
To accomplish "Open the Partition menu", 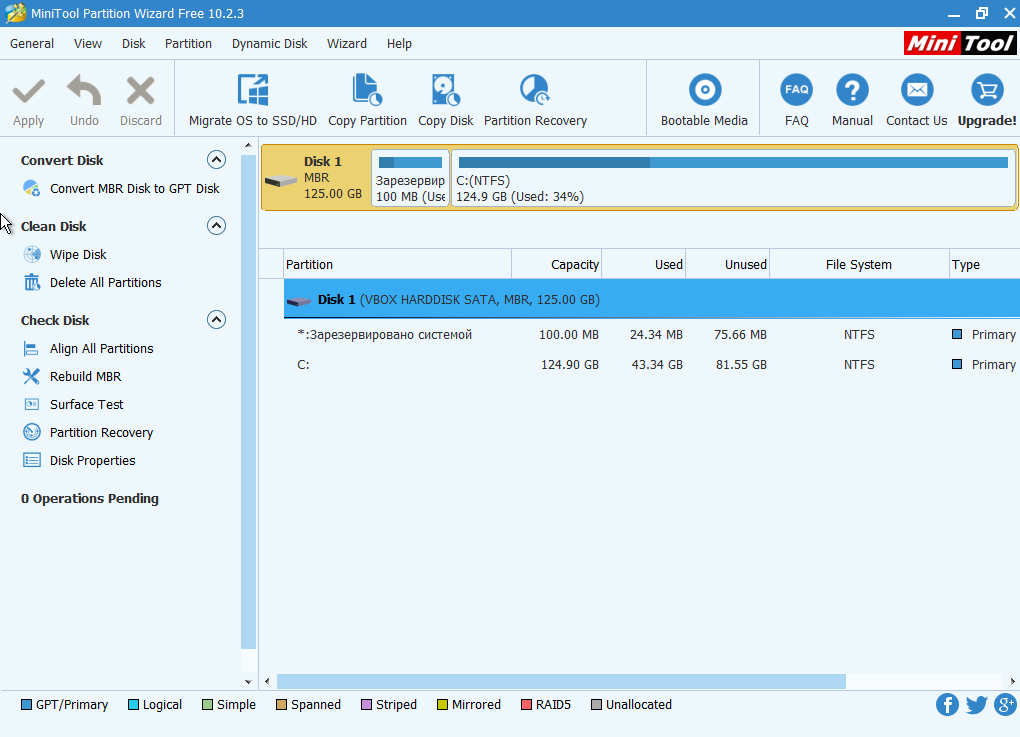I will 188,44.
